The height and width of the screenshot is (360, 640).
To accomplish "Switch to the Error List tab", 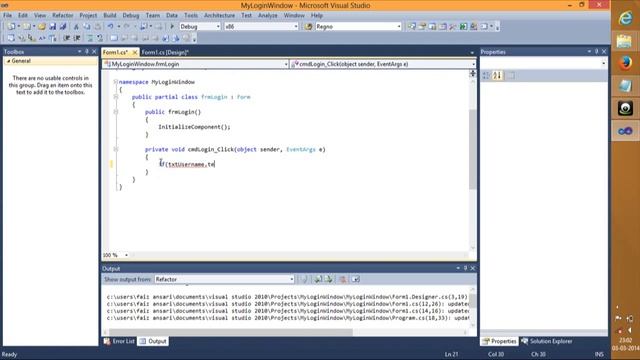I will (119, 341).
